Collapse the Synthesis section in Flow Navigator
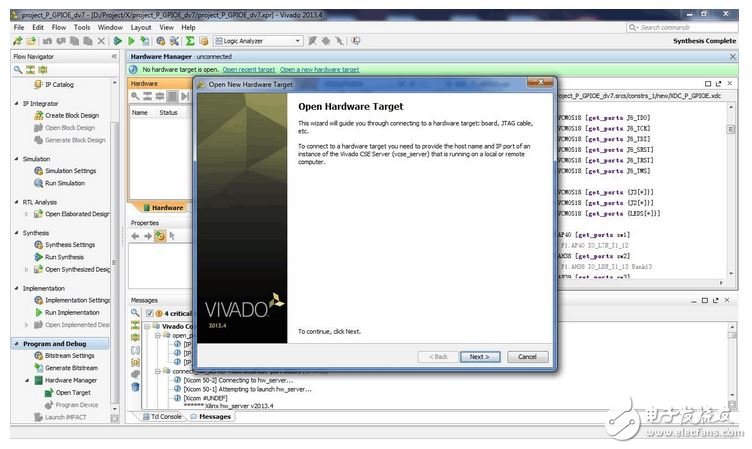The height and width of the screenshot is (449, 752). pos(15,233)
